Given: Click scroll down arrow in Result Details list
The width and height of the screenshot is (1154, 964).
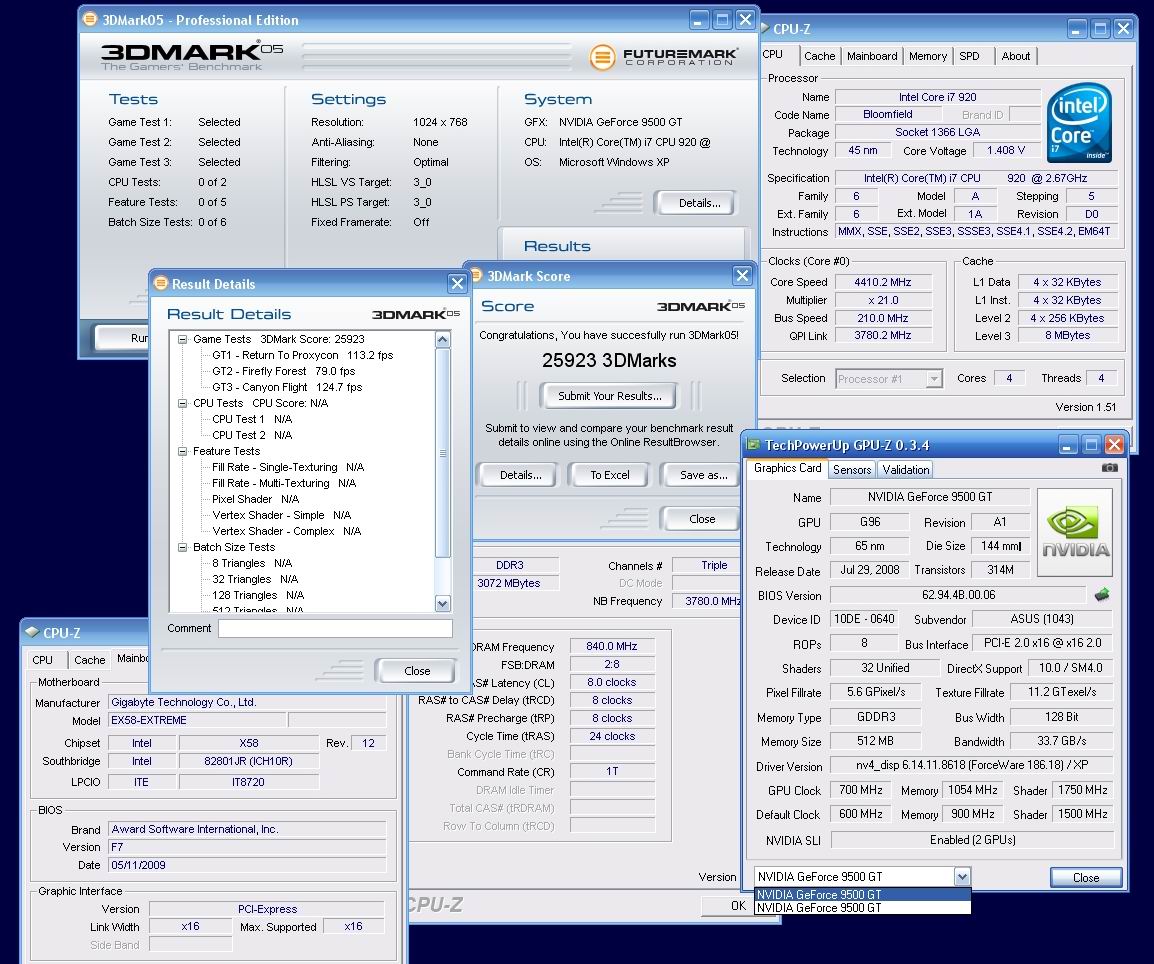Looking at the screenshot, I should point(442,603).
